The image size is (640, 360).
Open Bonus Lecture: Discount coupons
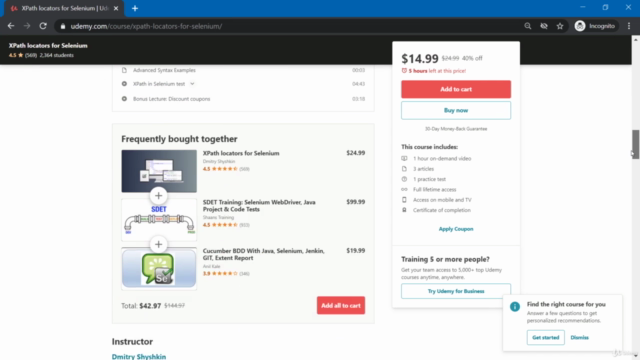click(x=171, y=99)
